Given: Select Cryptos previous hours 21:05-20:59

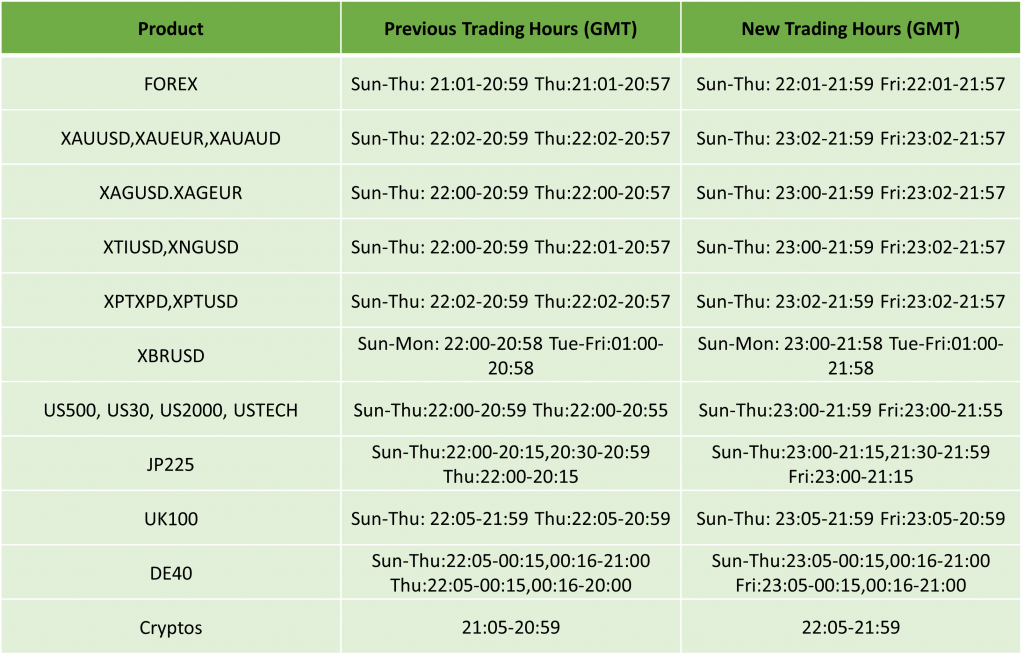Looking at the screenshot, I should (x=511, y=627).
